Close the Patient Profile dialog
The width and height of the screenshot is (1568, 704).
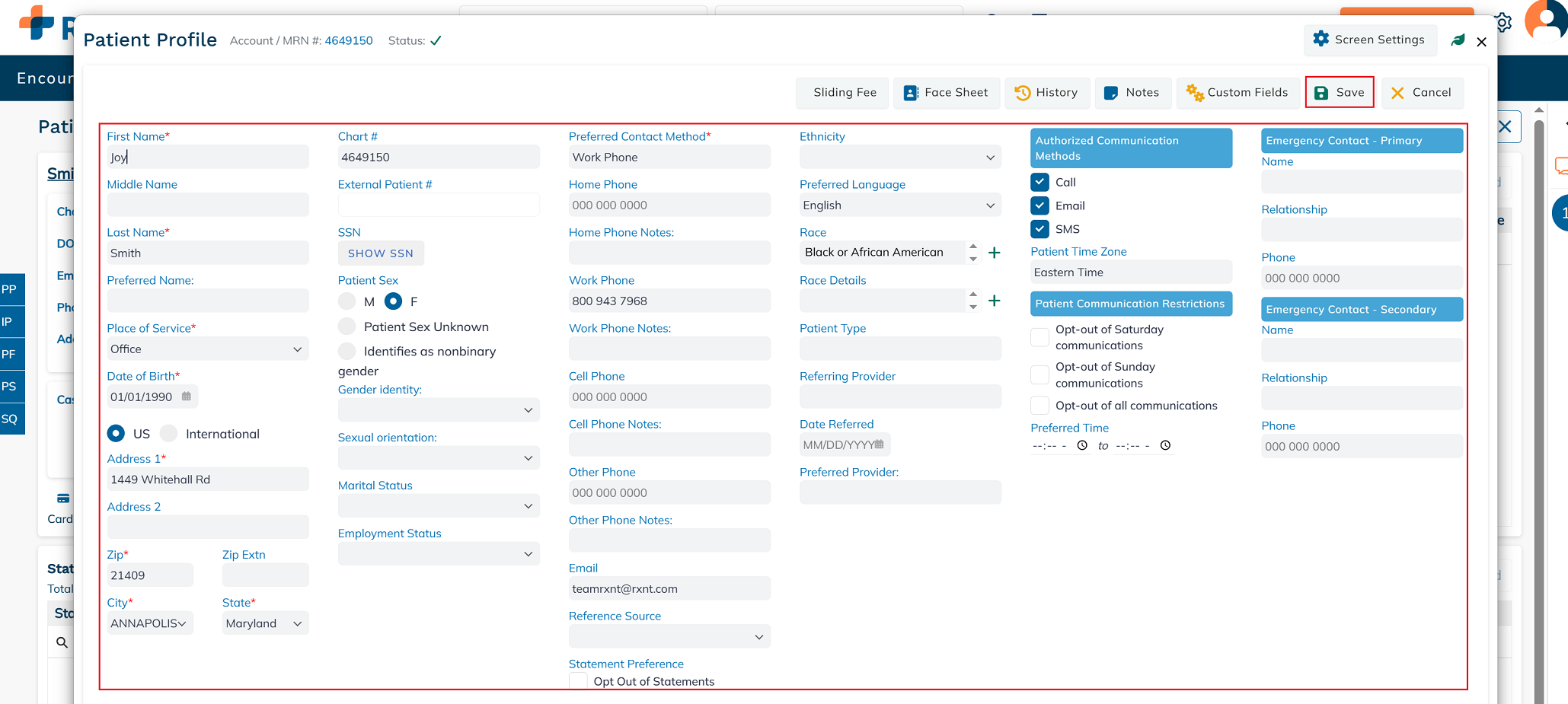click(x=1481, y=42)
